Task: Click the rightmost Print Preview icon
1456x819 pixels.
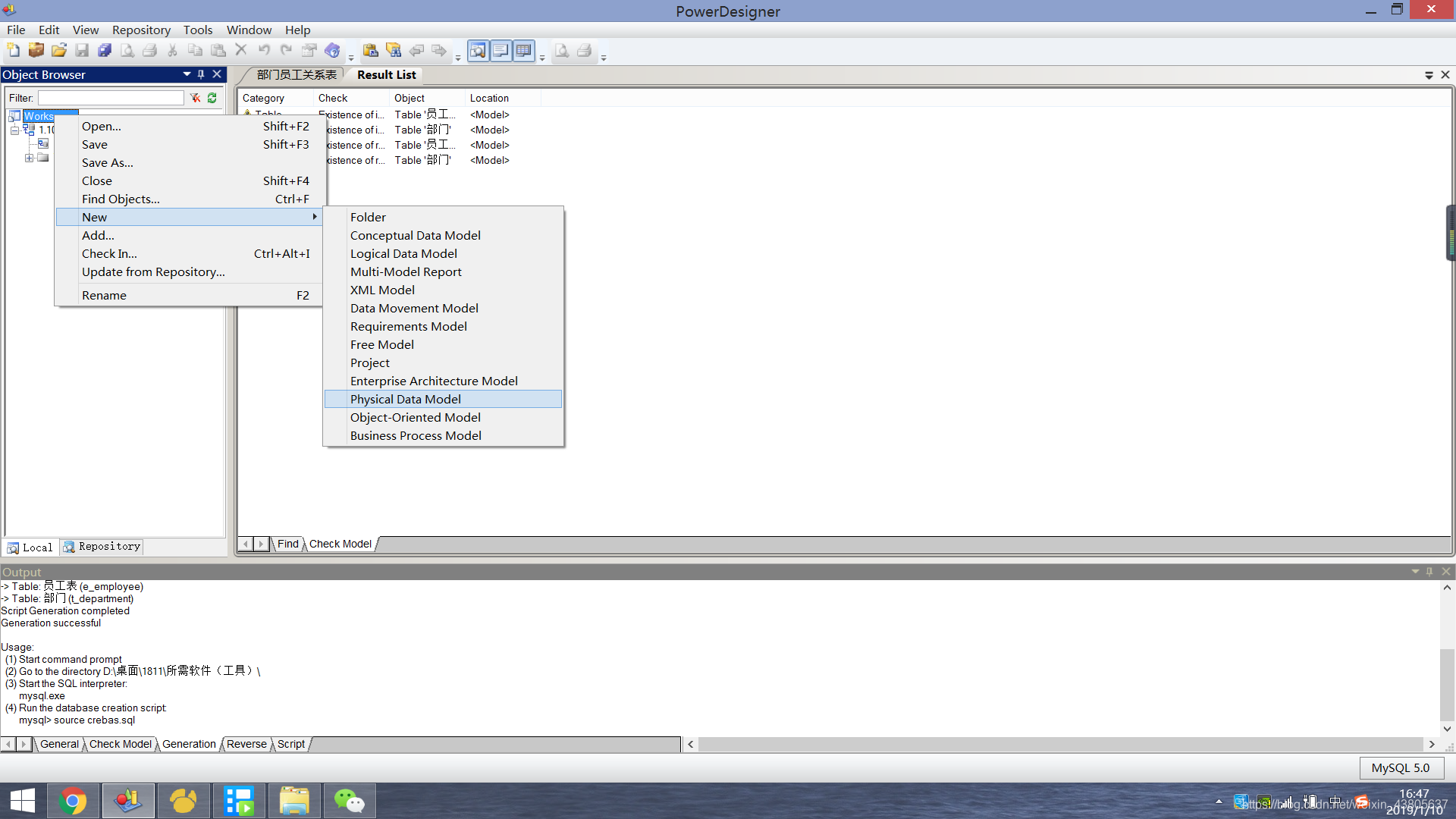Action: (562, 51)
